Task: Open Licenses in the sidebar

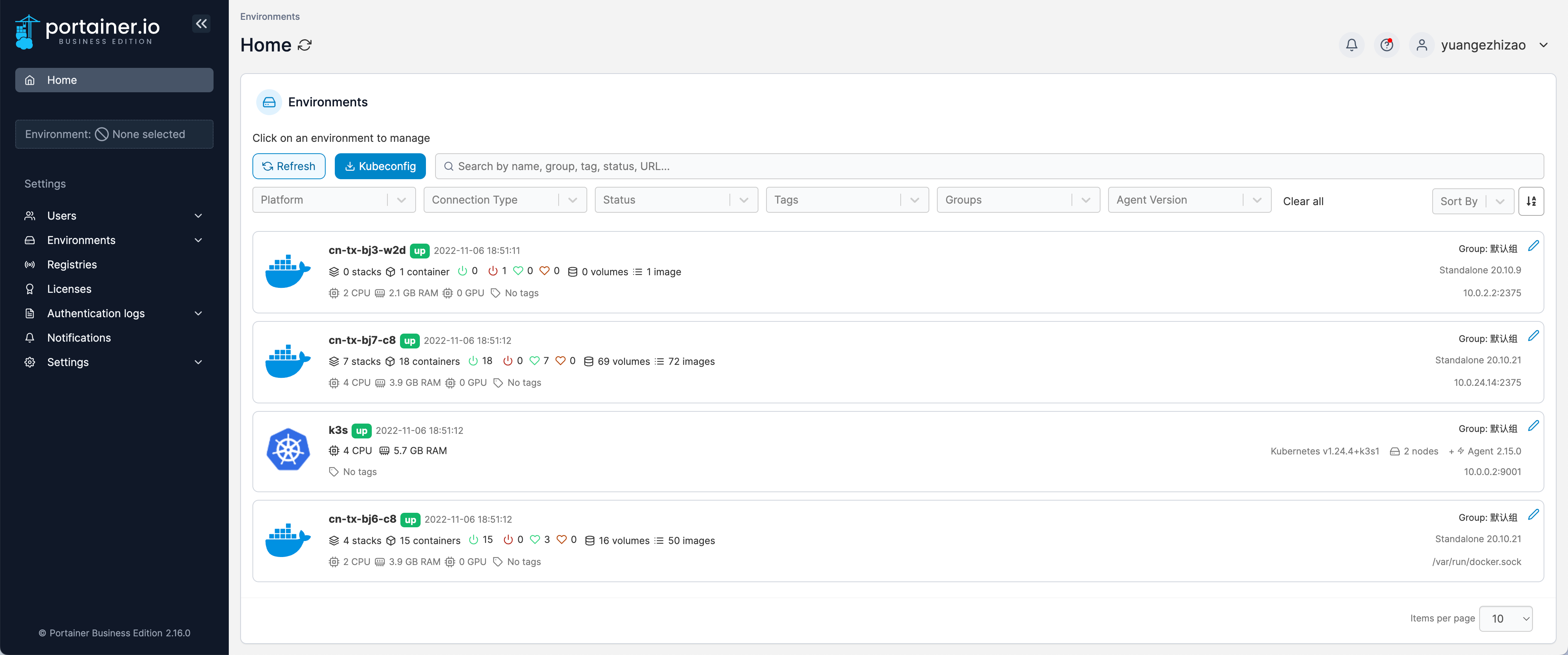Action: pos(114,289)
